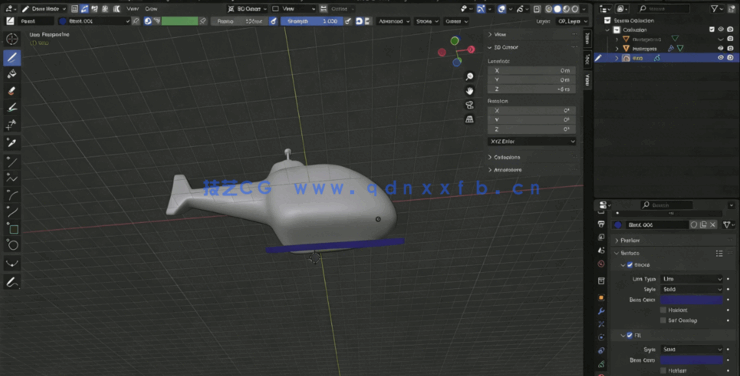Open the Modifiers wrench properties tab
This screenshot has width=740, height=376.
point(601,311)
